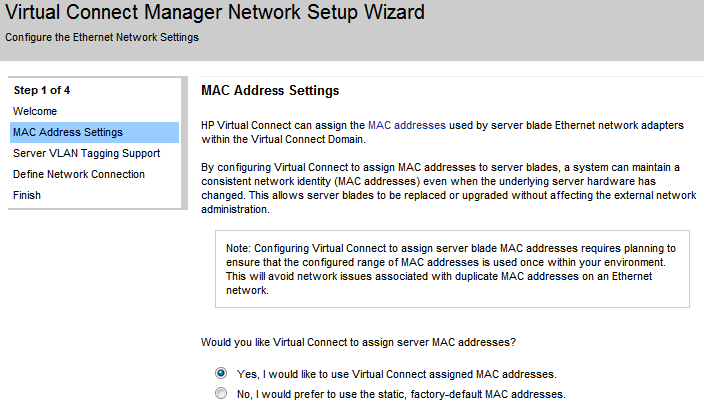Click the 'Would you like Virtual Connect' question text
The width and height of the screenshot is (704, 405).
(x=358, y=342)
